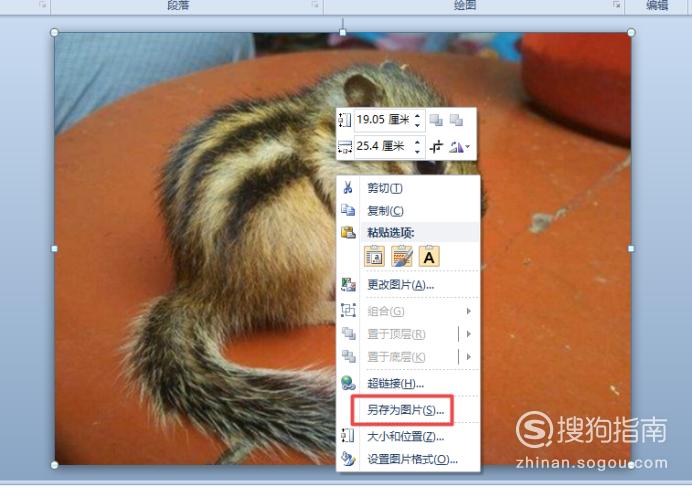Click the Paste options clipboard icon
The image size is (692, 497).
pos(348,232)
